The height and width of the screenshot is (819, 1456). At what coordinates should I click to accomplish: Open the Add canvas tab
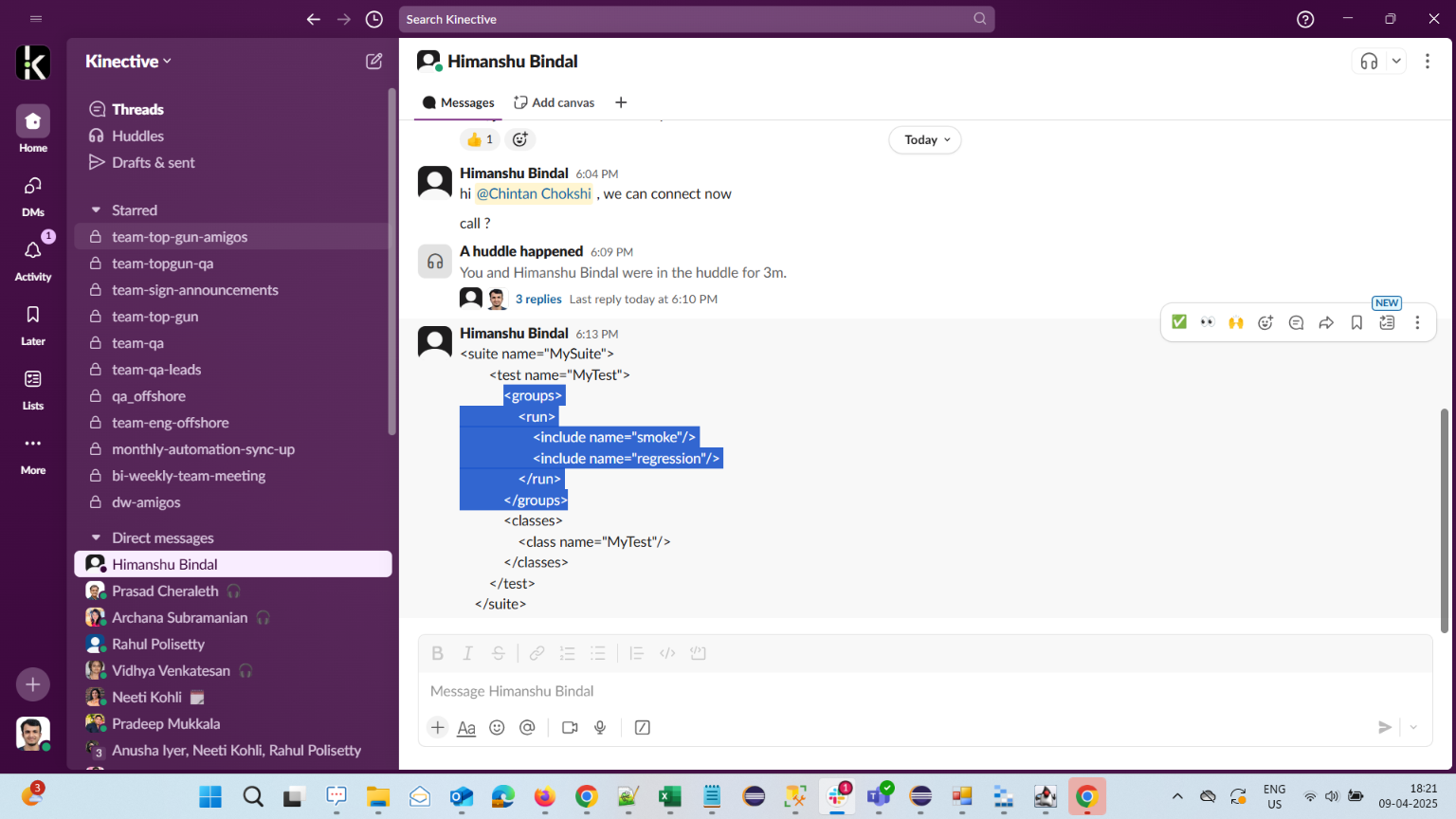click(x=555, y=102)
